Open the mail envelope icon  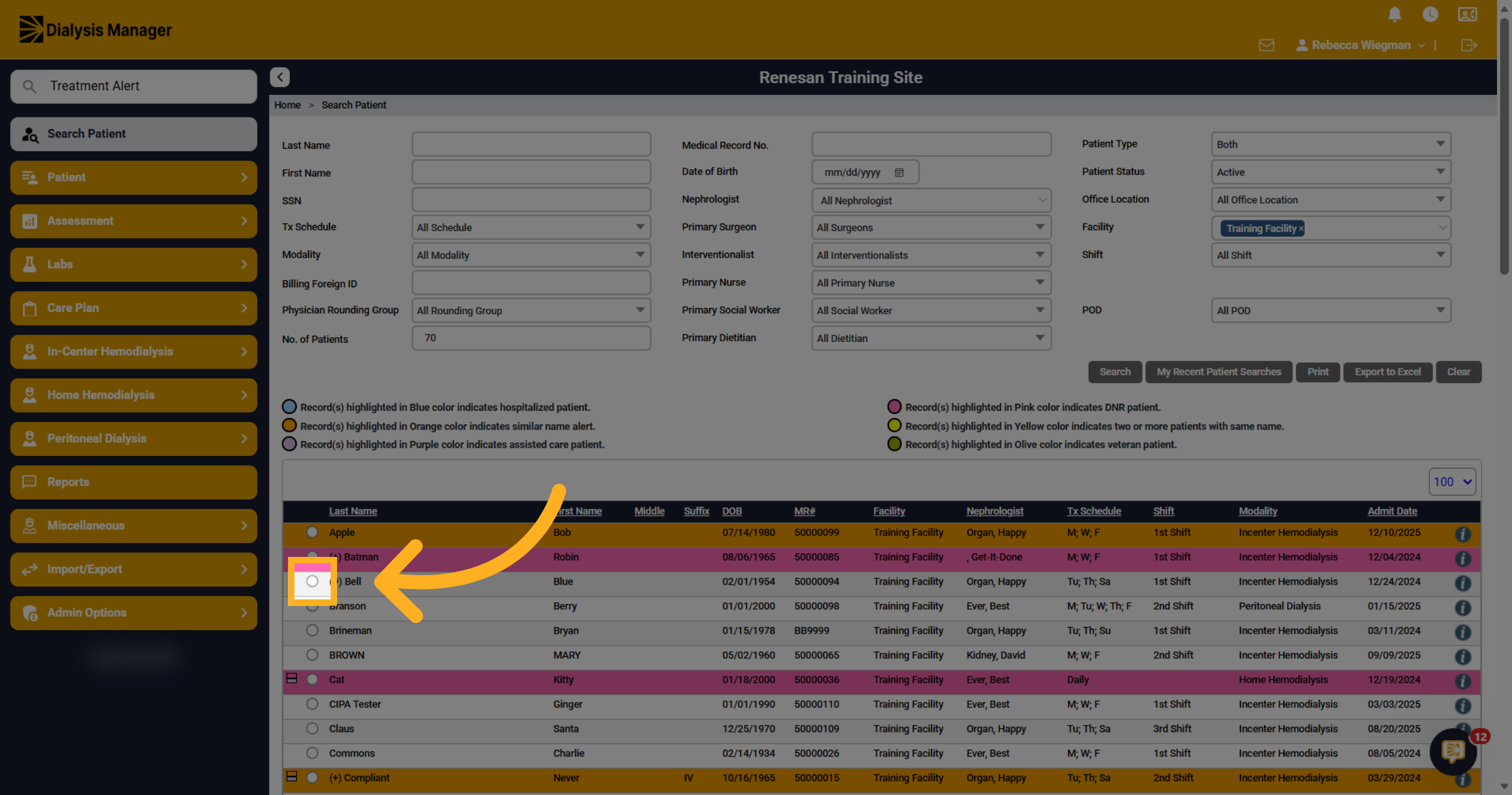[x=1266, y=45]
